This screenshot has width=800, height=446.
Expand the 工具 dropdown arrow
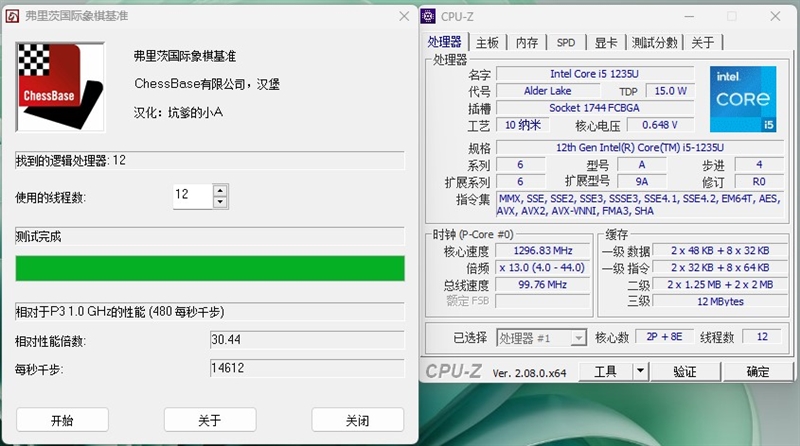(x=641, y=371)
